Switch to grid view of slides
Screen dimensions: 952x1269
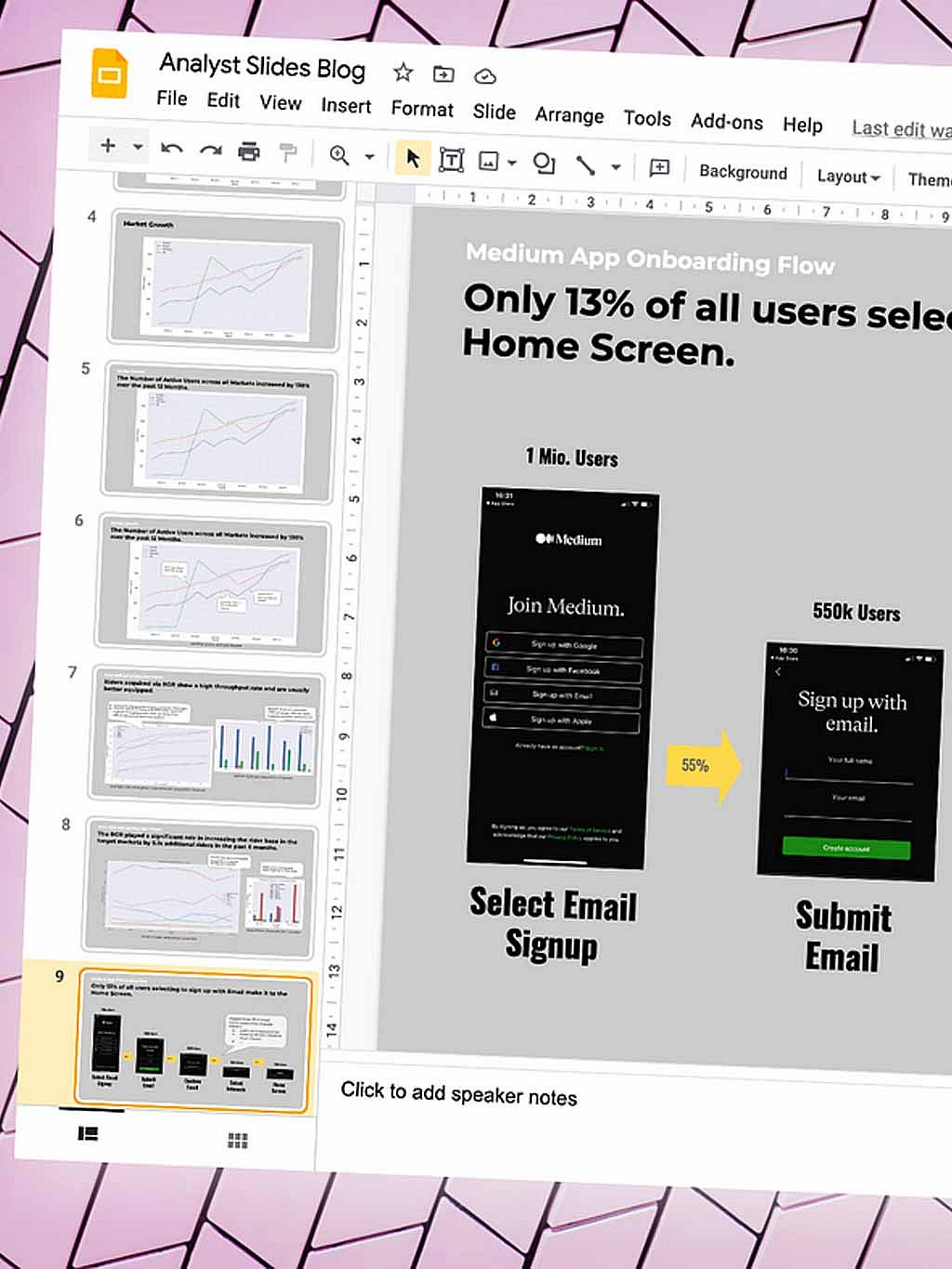[x=237, y=1140]
